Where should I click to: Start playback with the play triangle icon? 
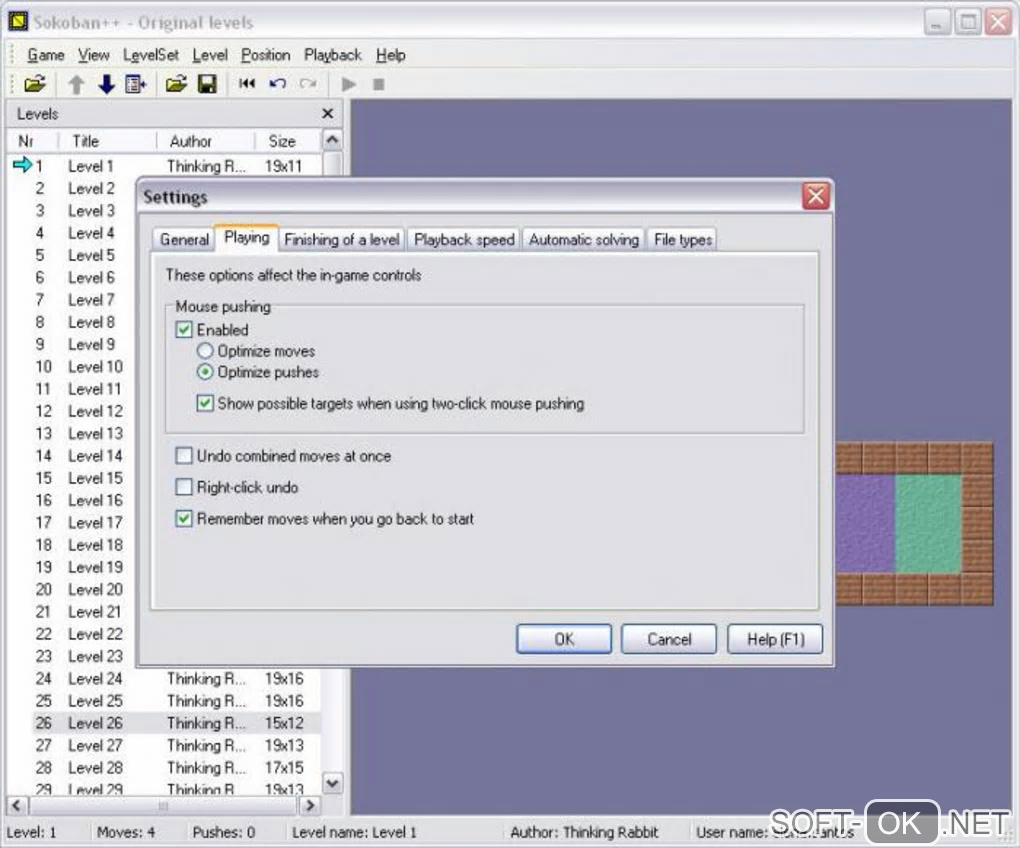(349, 84)
